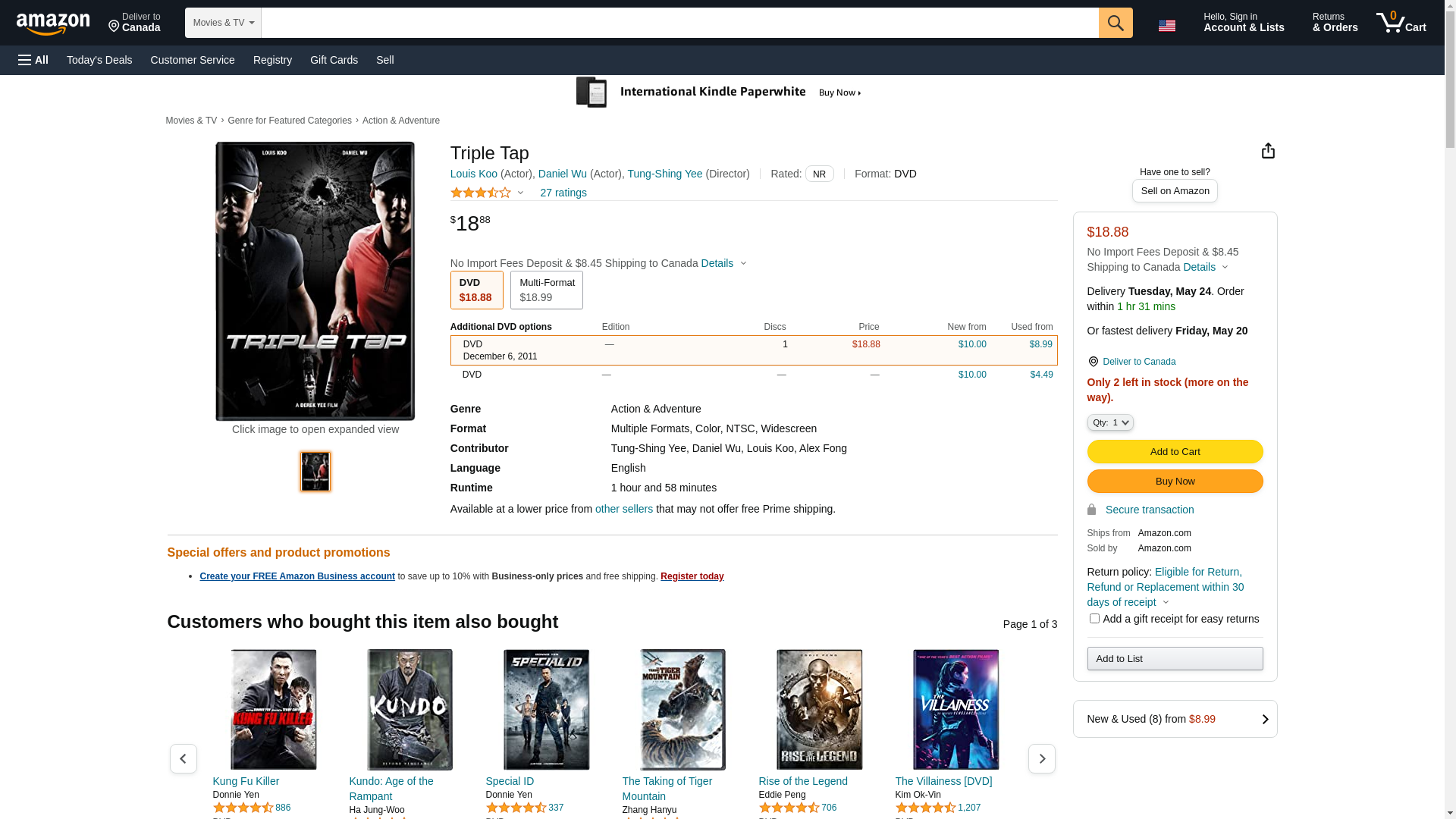The width and height of the screenshot is (1456, 819).
Task: Go to previous carousel page arrow
Action: click(183, 758)
